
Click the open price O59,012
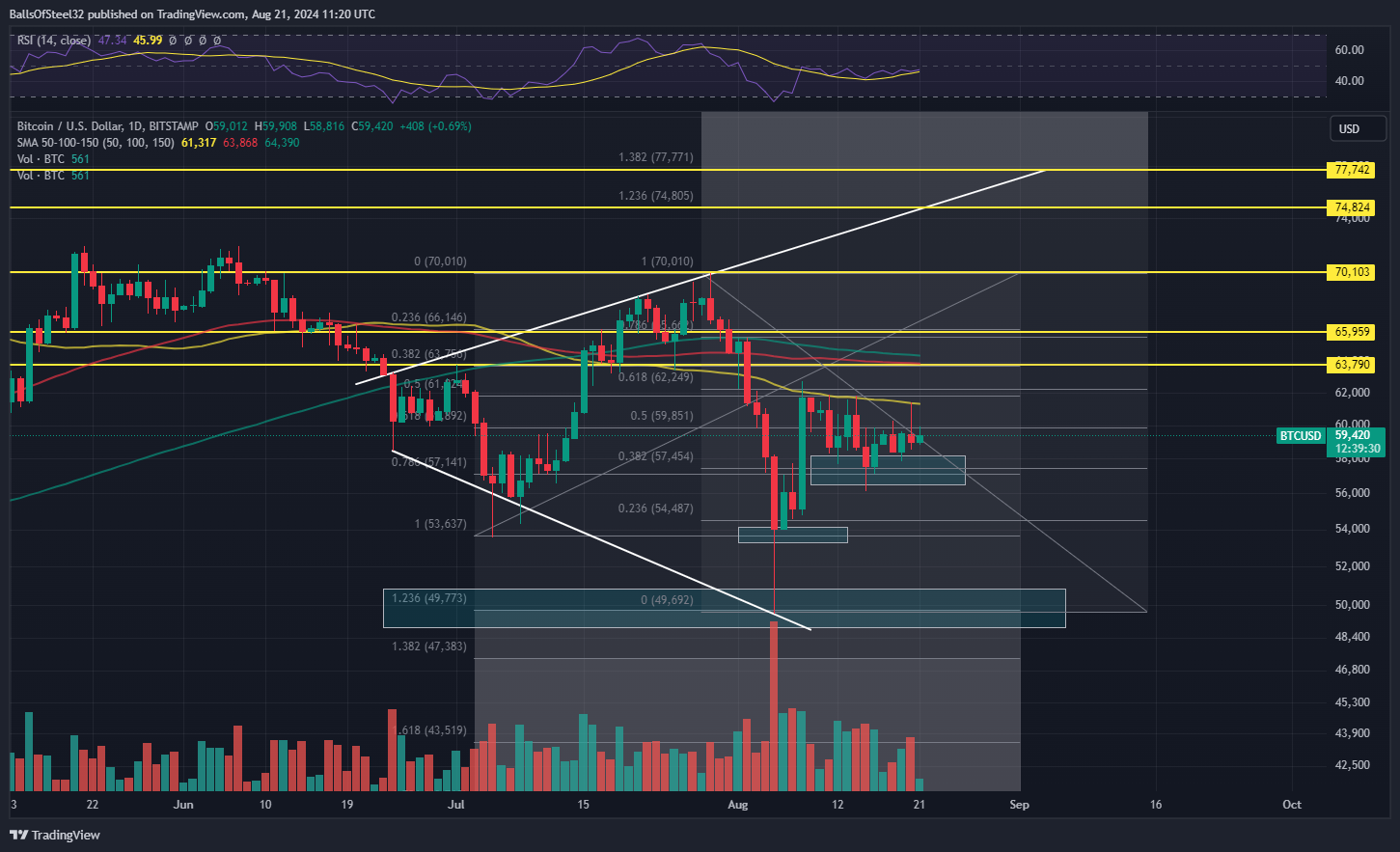coord(226,126)
